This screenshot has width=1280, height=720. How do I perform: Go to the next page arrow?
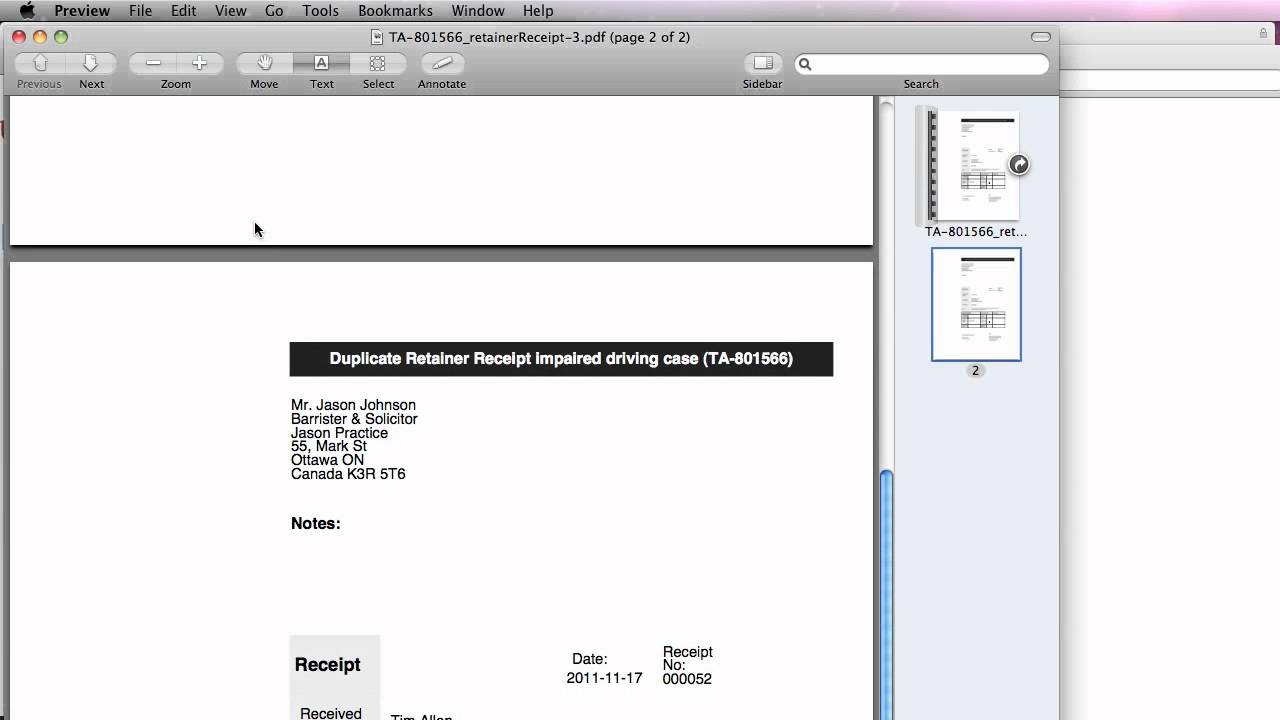(91, 63)
